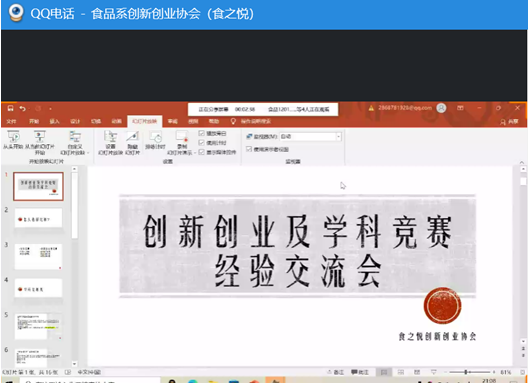The width and height of the screenshot is (528, 384).
Task: Click 批注 comments button in status bar
Action: tap(360, 372)
